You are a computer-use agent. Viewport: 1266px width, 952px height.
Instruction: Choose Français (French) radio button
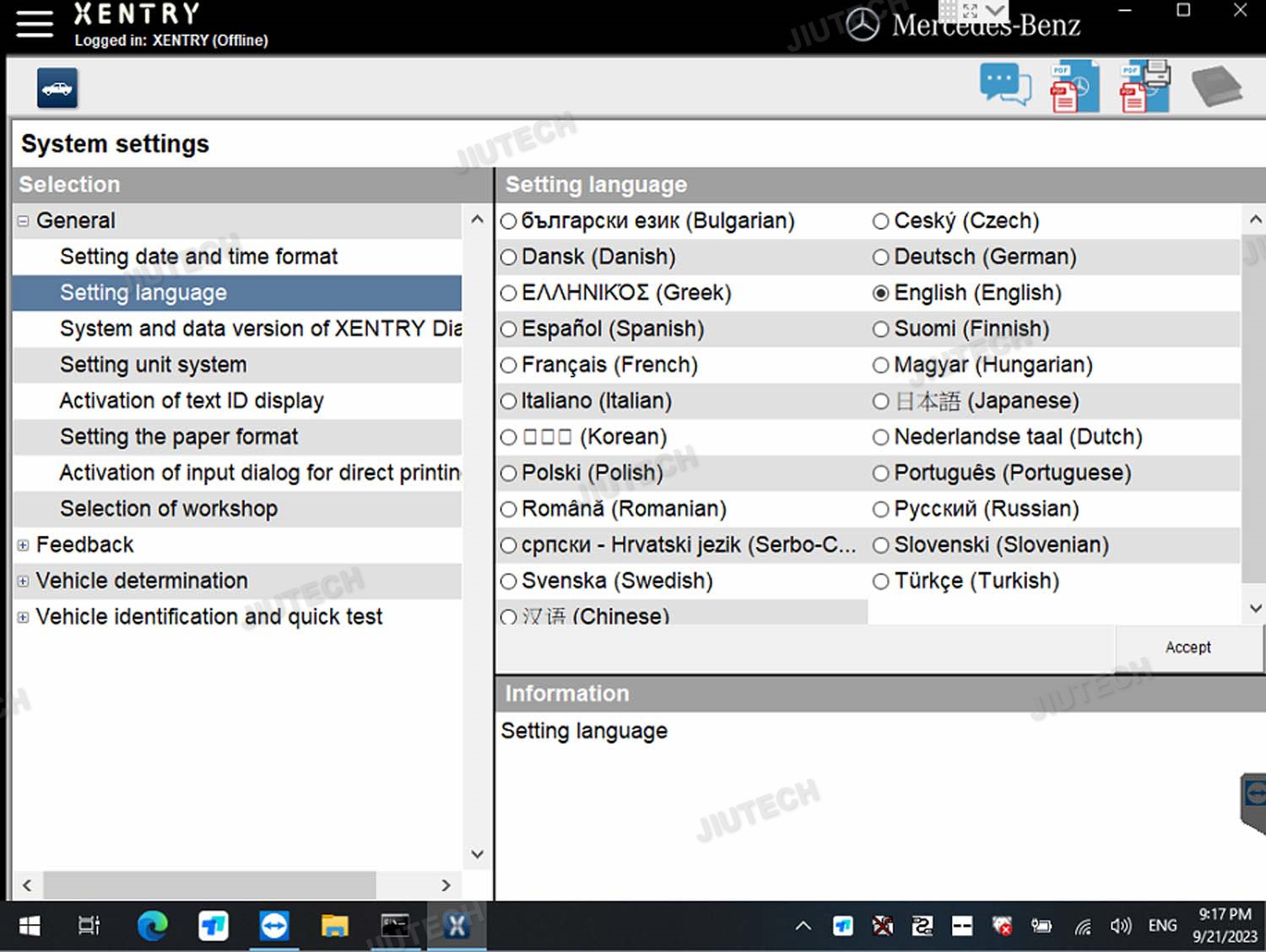click(x=509, y=365)
